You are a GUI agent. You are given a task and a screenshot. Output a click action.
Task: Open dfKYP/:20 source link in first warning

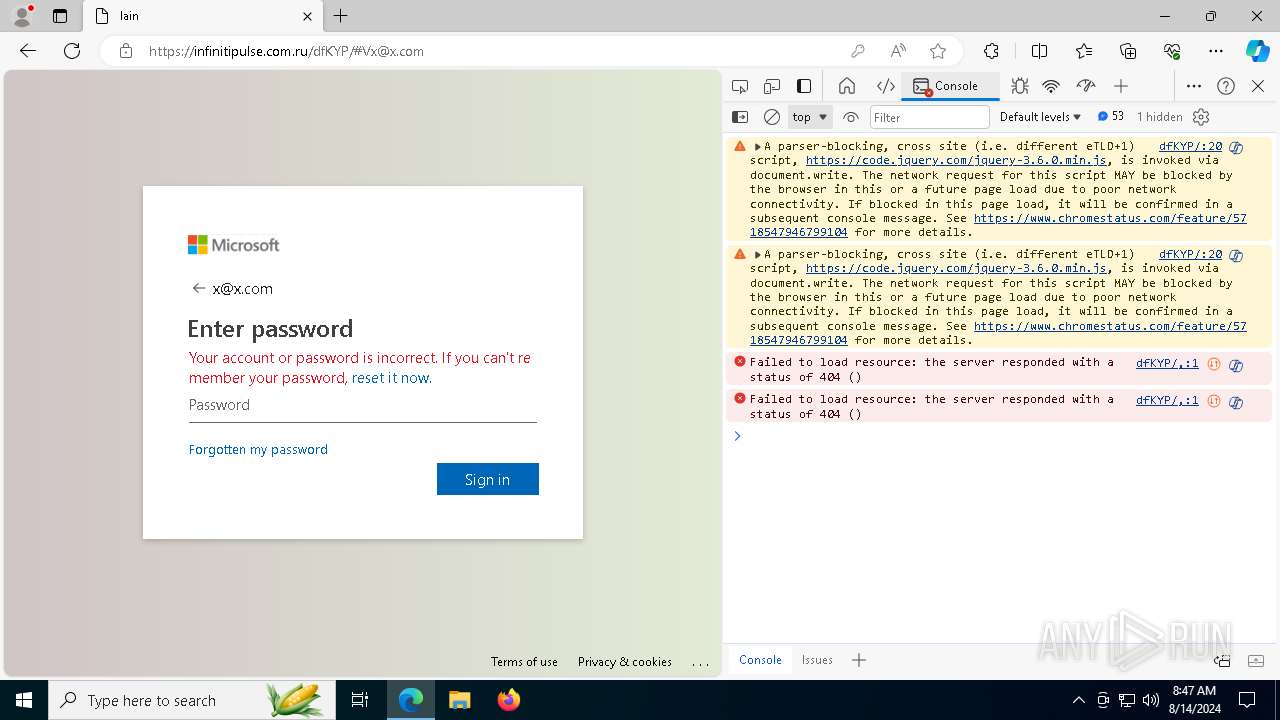(1190, 146)
